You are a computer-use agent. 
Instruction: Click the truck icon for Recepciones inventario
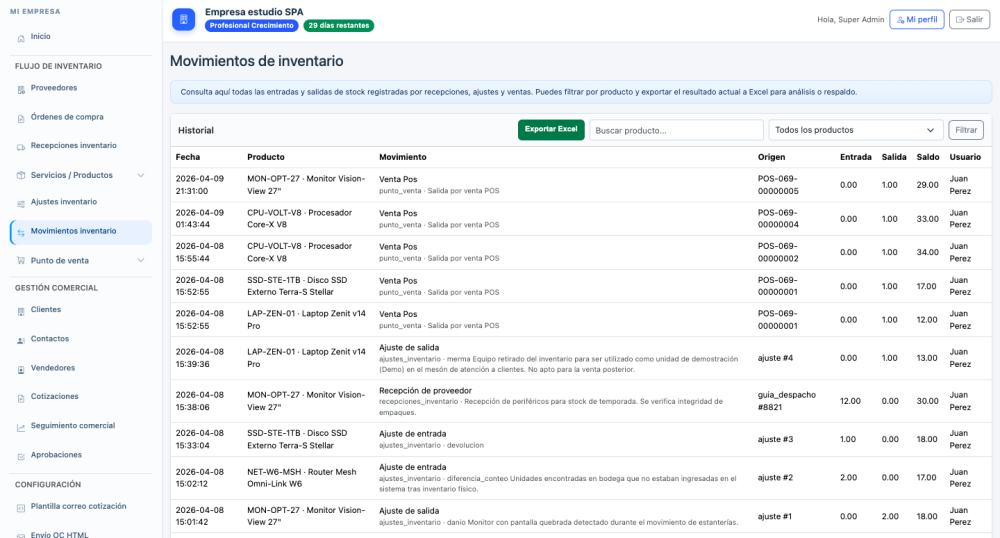[x=21, y=146]
